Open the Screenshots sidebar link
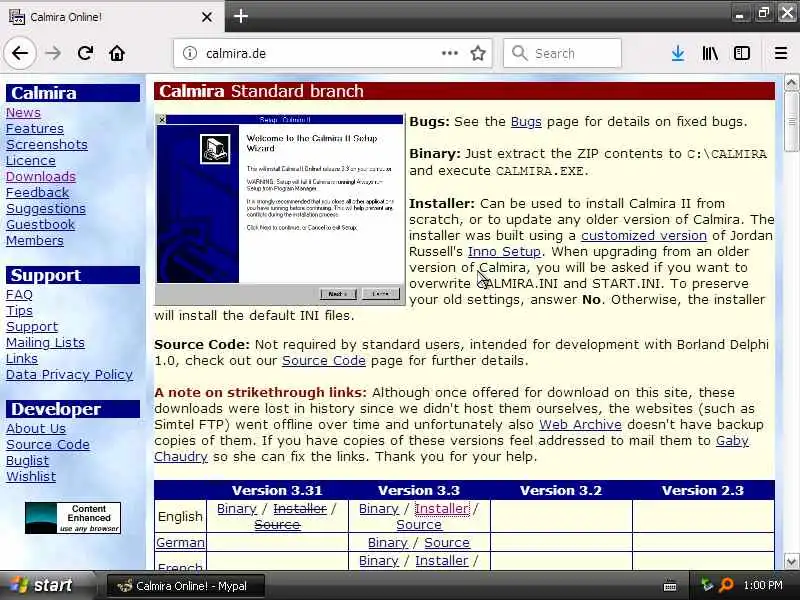This screenshot has width=800, height=600. tap(47, 144)
